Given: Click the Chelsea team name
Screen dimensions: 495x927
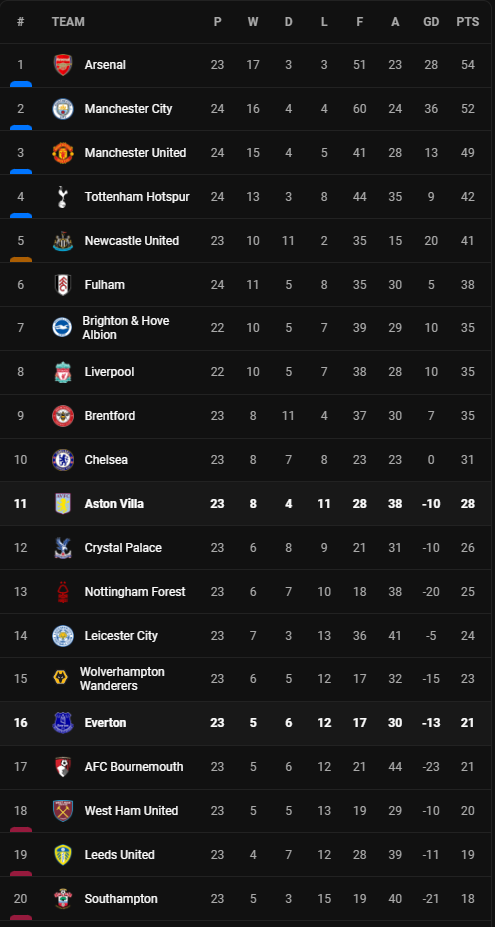Looking at the screenshot, I should (106, 460).
